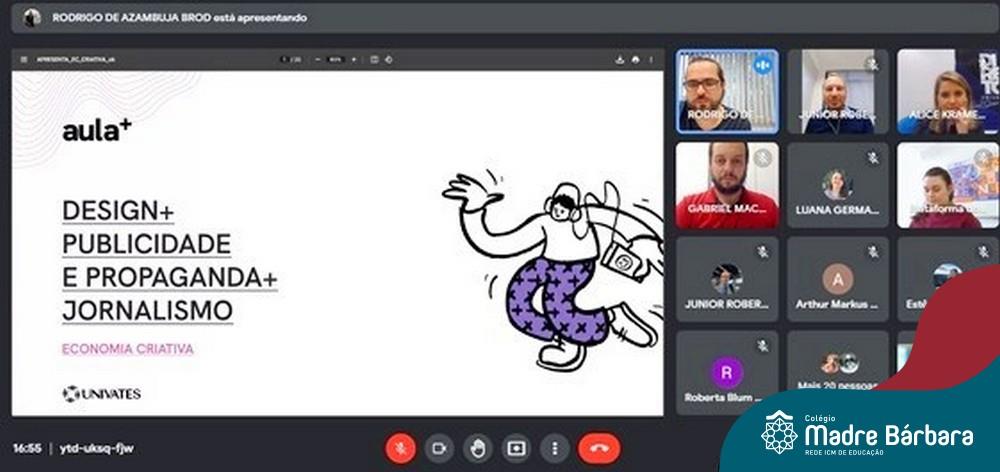Click muted mic icon on Arthur Markus tile
The height and width of the screenshot is (472, 1000).
pos(872,251)
